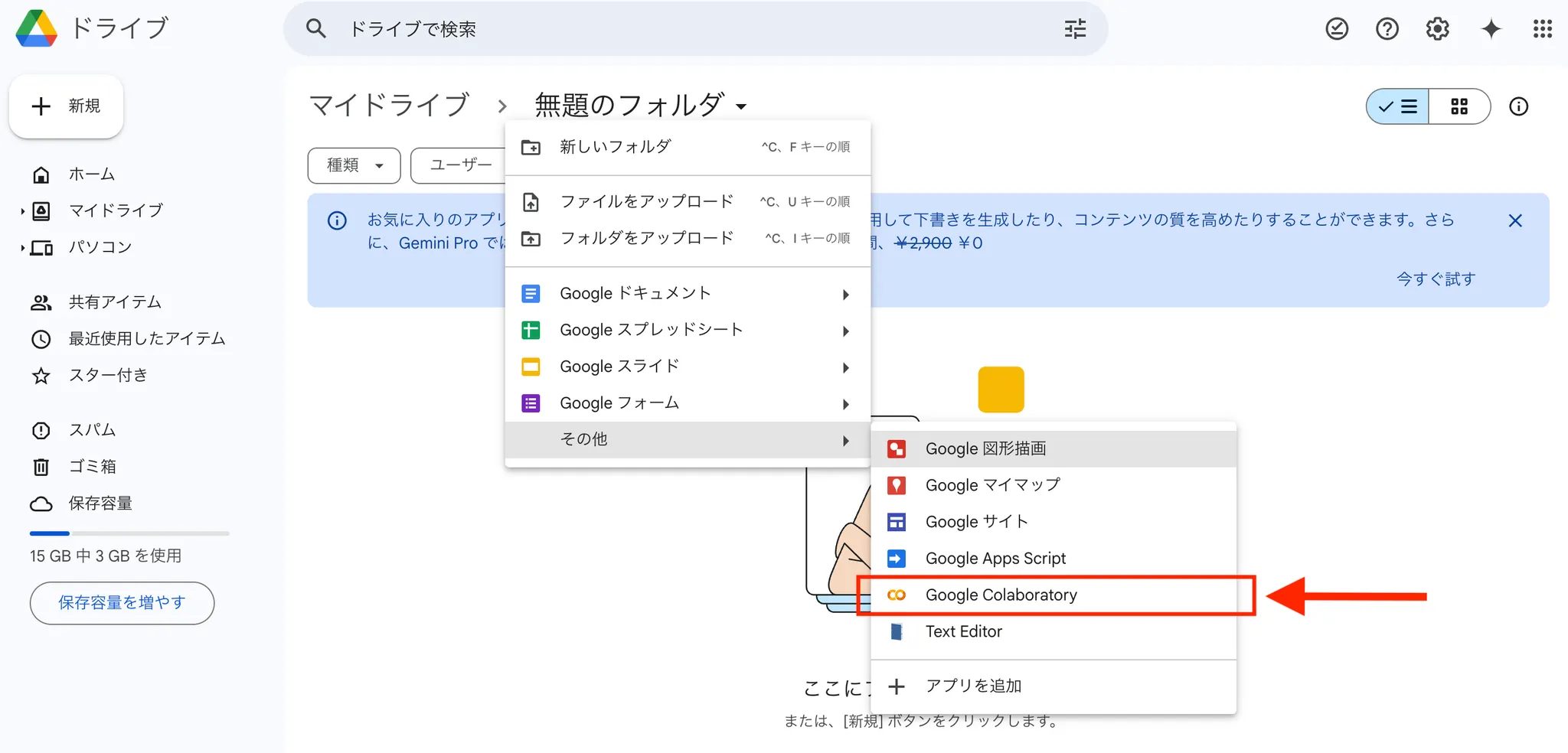This screenshot has width=1568, height=753.
Task: Dismiss the Gemini promo banner
Action: (1515, 221)
